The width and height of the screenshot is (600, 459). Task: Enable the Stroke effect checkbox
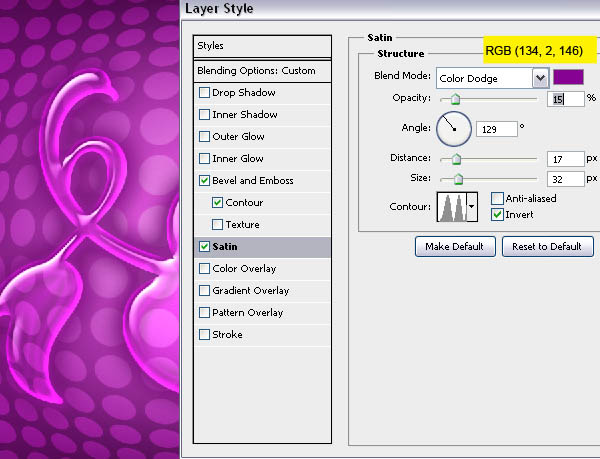coord(205,335)
